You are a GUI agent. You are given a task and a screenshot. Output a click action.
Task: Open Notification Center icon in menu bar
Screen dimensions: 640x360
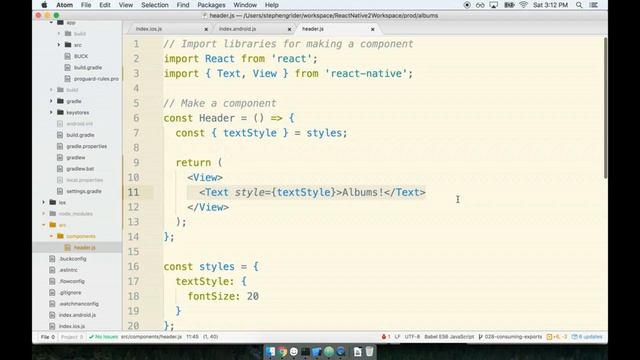(594, 5)
